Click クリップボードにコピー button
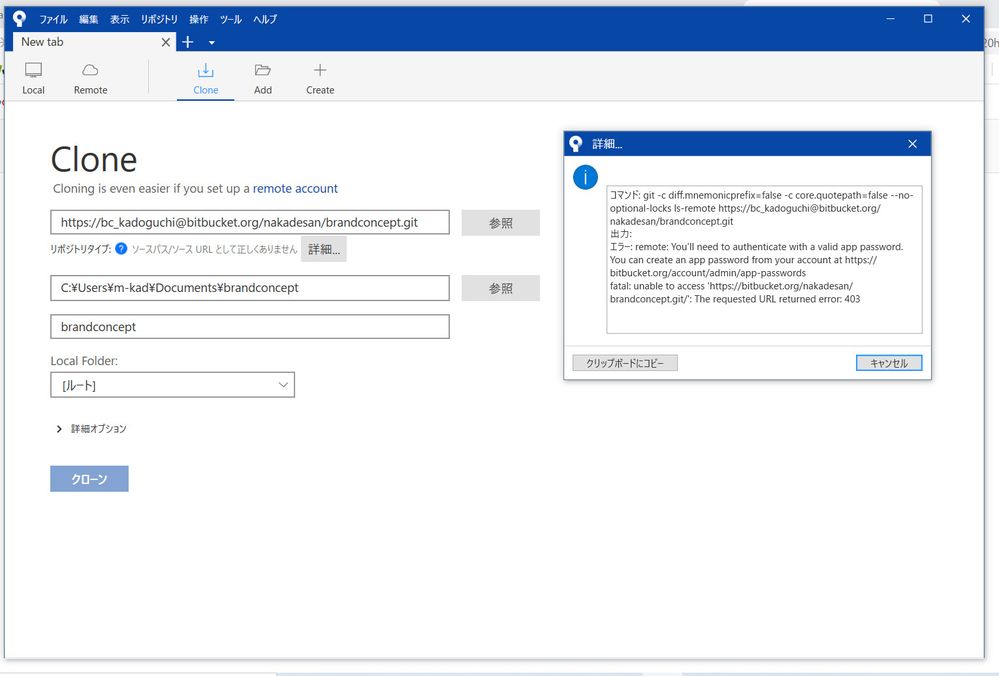The width and height of the screenshot is (999, 676). click(x=625, y=363)
